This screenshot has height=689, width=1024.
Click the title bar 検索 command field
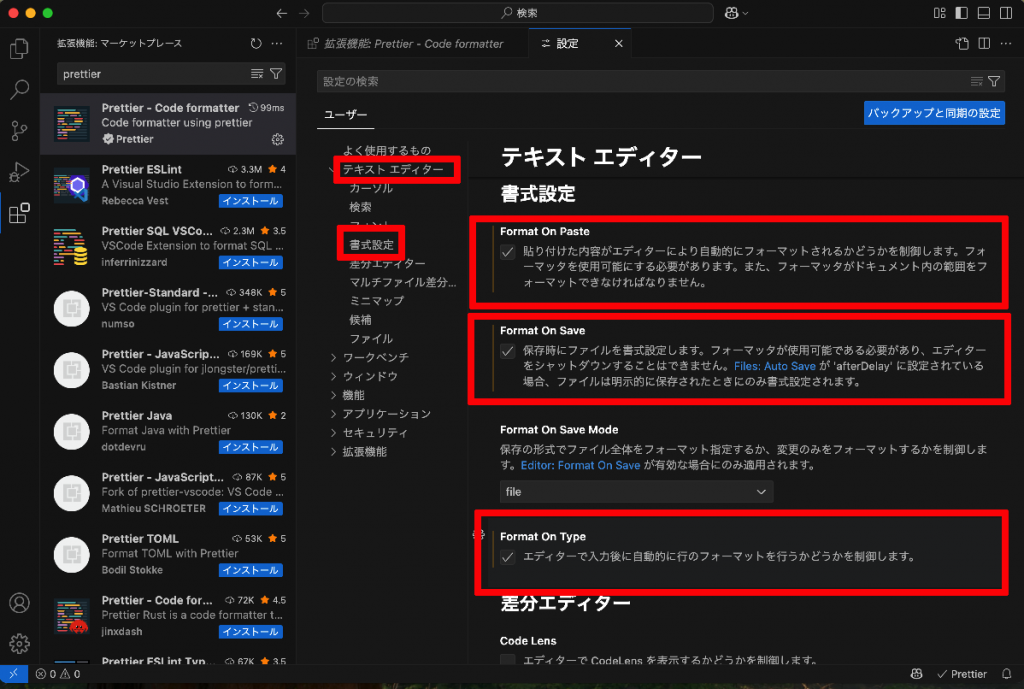click(x=517, y=13)
